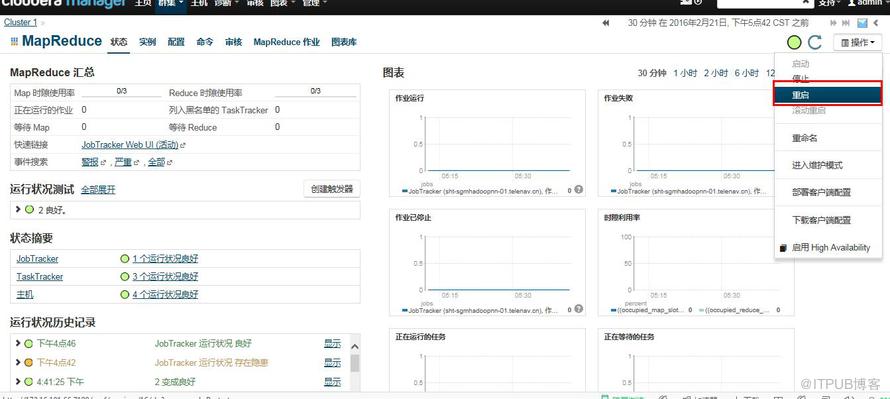This screenshot has width=890, height=399.
Task: Open the 严重 event search link
Action: pos(123,162)
